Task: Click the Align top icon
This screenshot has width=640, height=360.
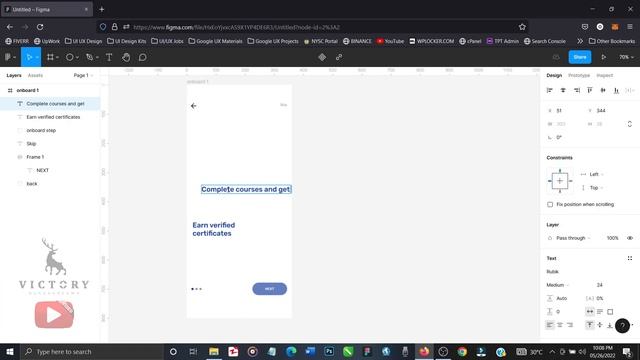Action: pyautogui.click(x=590, y=90)
